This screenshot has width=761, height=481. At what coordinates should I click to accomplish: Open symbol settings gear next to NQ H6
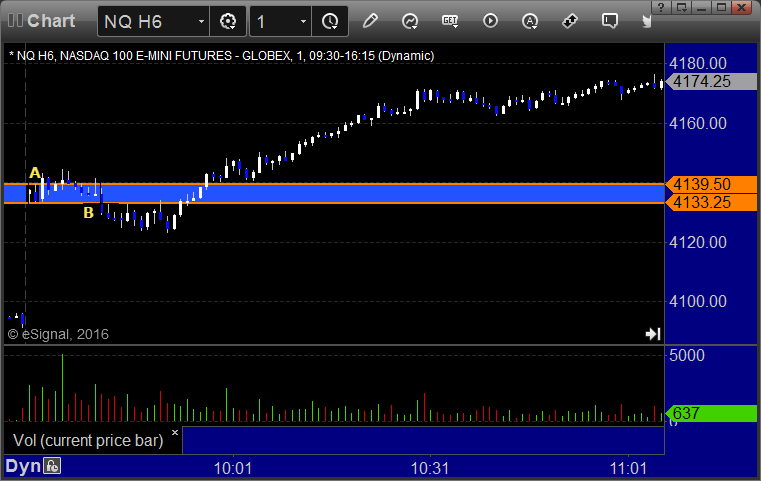coord(228,21)
